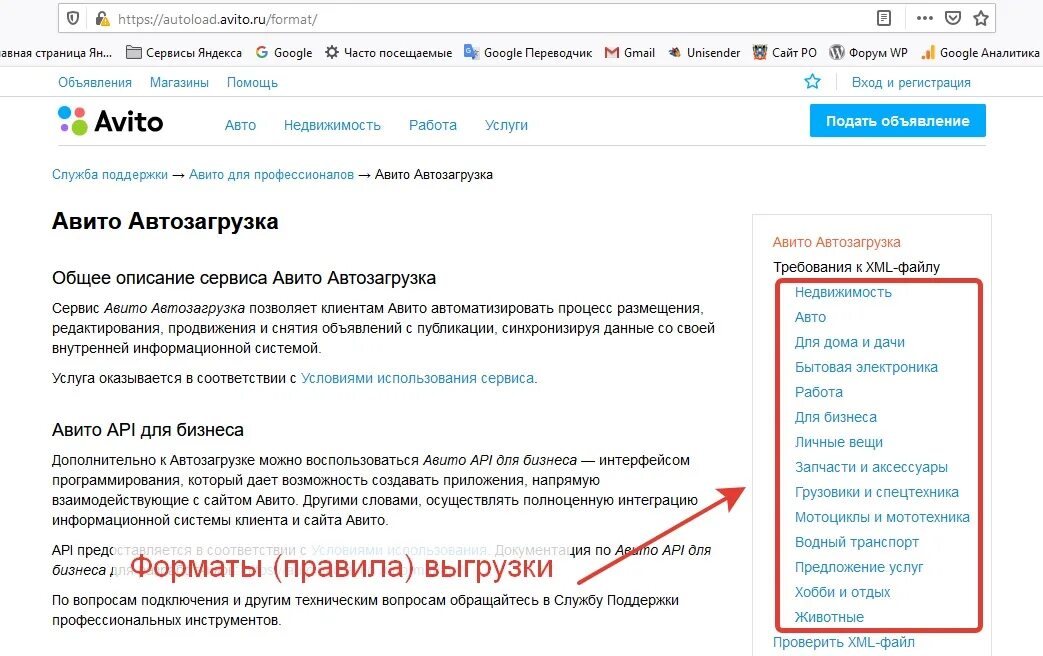Click the tracking protection shield icon
Screen dimensions: 1043x656
click(x=73, y=19)
